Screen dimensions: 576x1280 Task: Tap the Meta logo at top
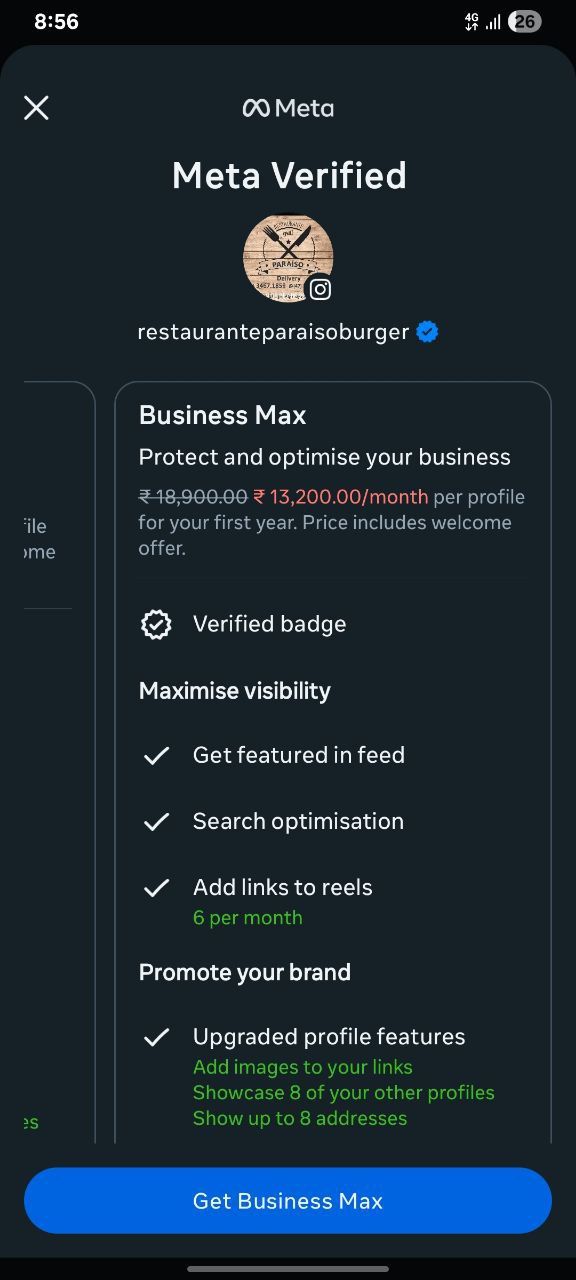[x=288, y=108]
